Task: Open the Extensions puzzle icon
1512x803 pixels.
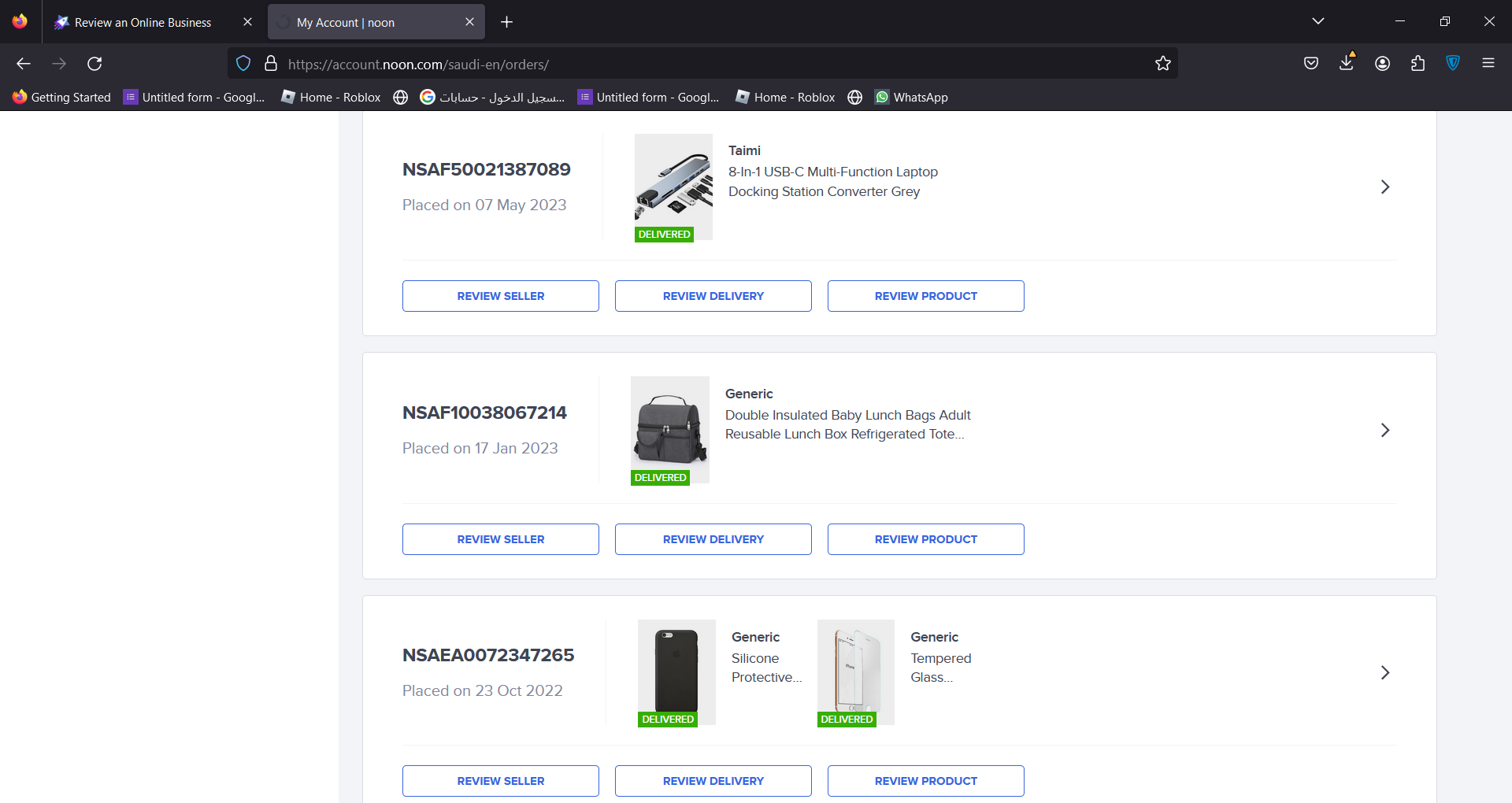Action: 1417,64
